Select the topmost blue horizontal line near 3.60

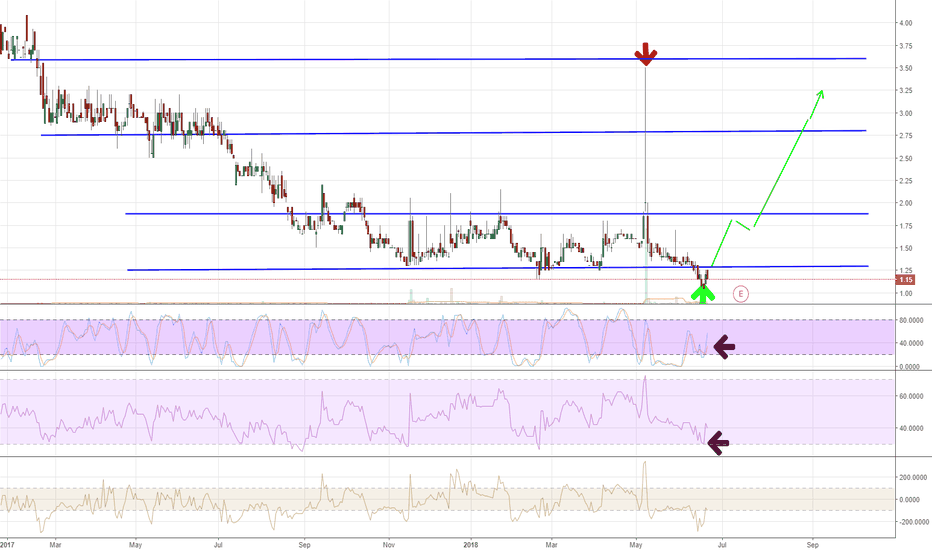point(439,59)
